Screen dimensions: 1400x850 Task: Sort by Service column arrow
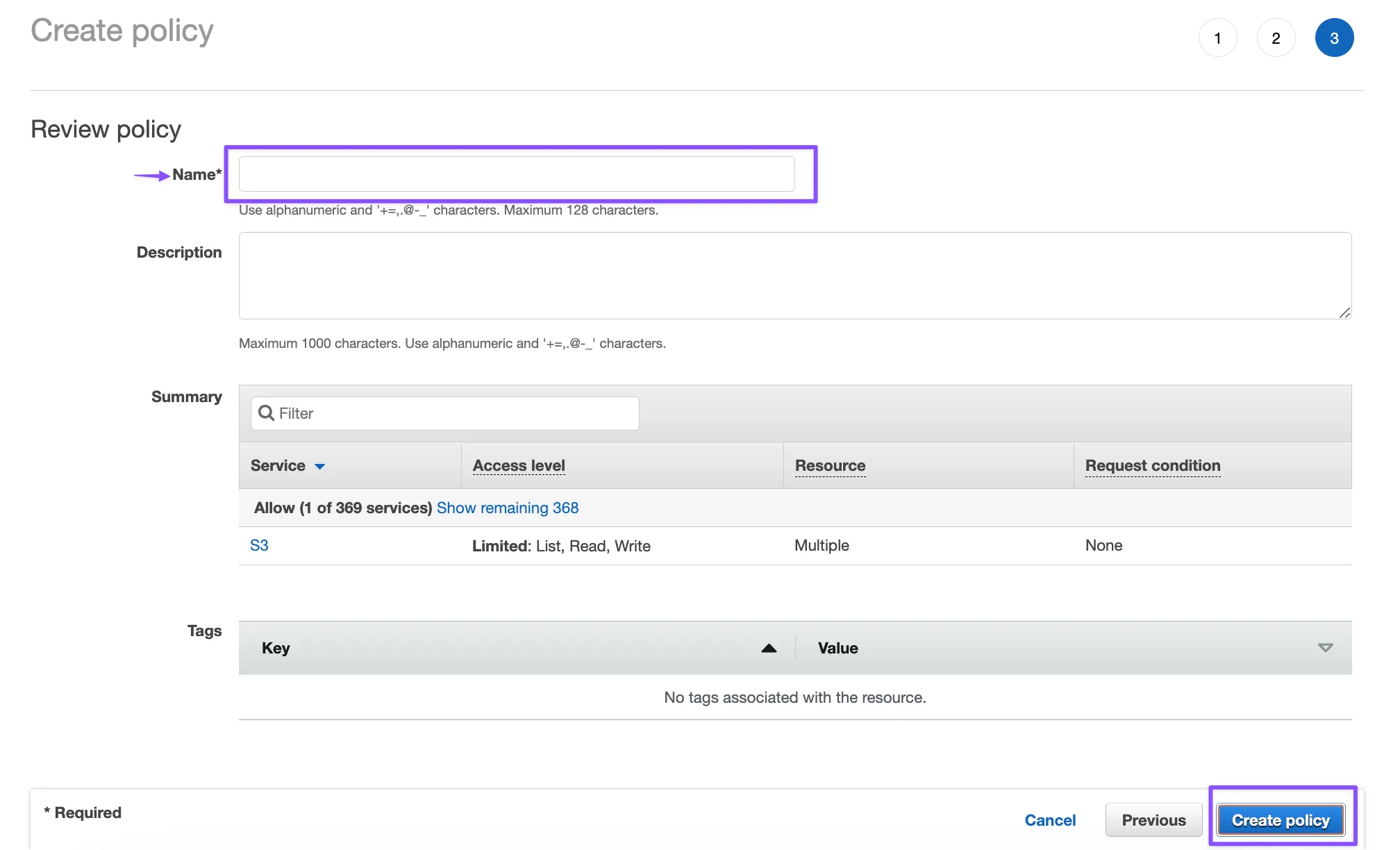coord(319,466)
